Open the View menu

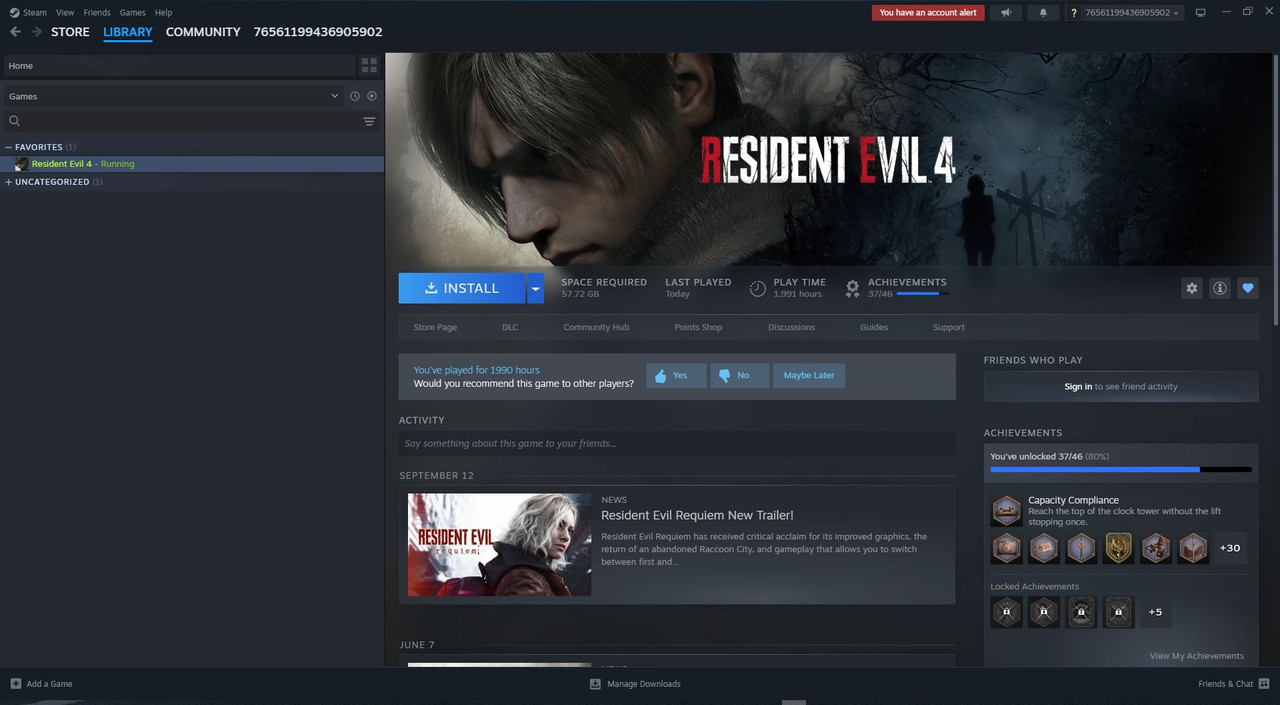point(65,13)
